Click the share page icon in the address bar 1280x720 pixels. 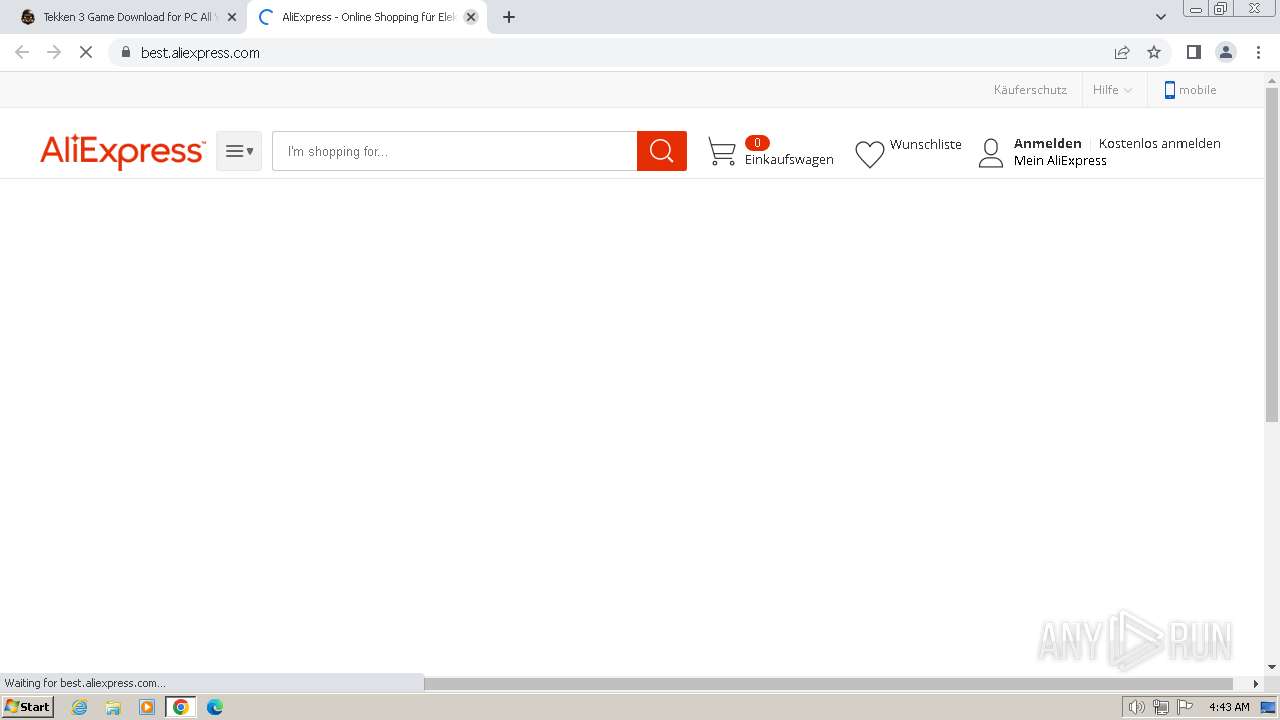pyautogui.click(x=1122, y=52)
